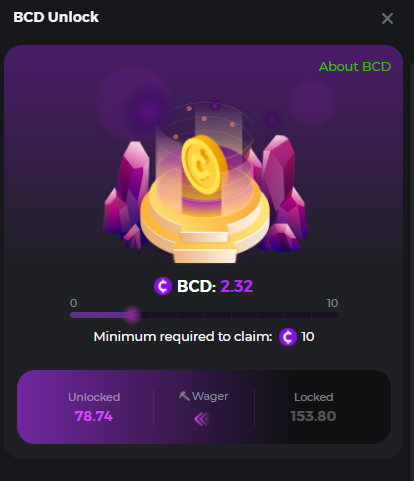Screen dimensions: 414x481
Task: Click the glowing progress bar handle
Action: pos(133,315)
